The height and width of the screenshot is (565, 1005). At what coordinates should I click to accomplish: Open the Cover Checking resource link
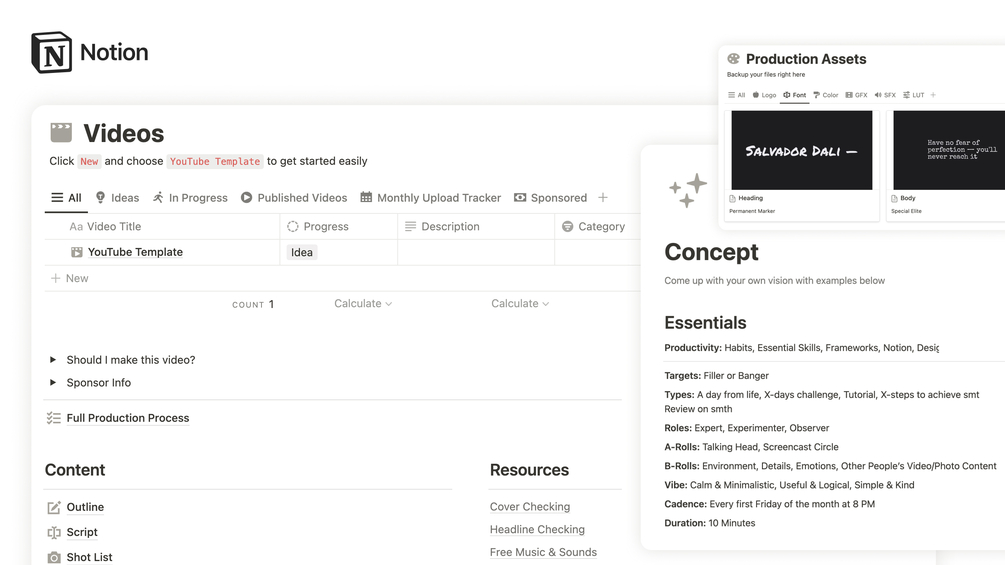(530, 507)
